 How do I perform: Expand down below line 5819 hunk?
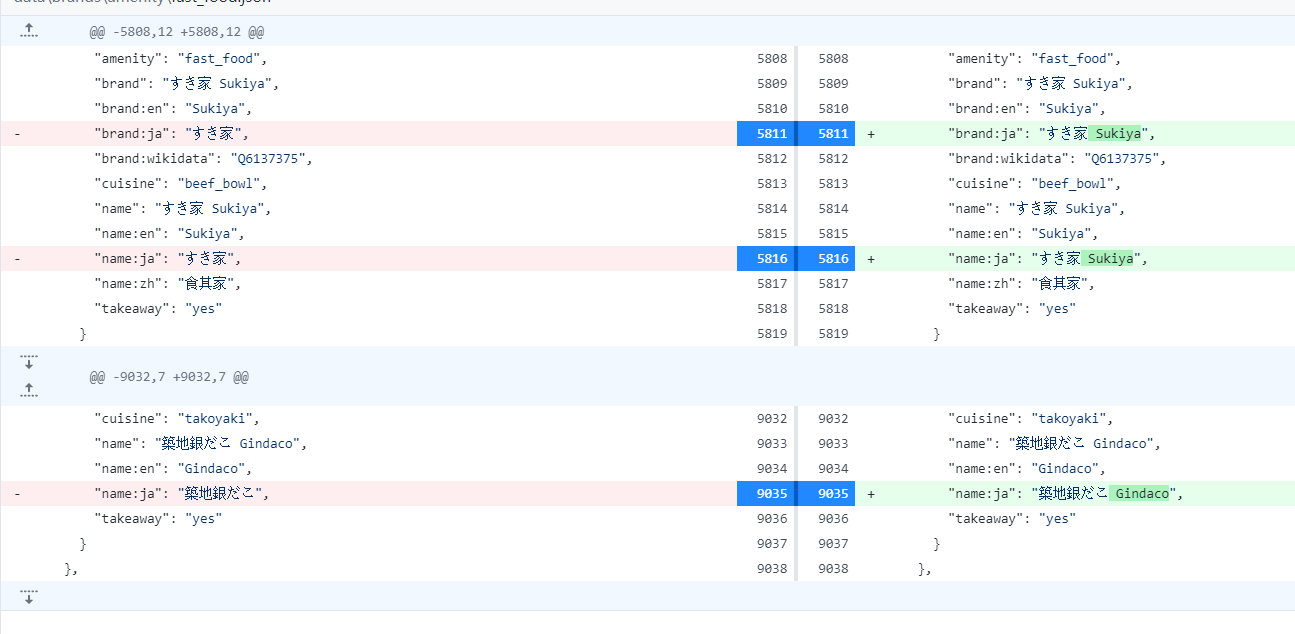point(29,361)
